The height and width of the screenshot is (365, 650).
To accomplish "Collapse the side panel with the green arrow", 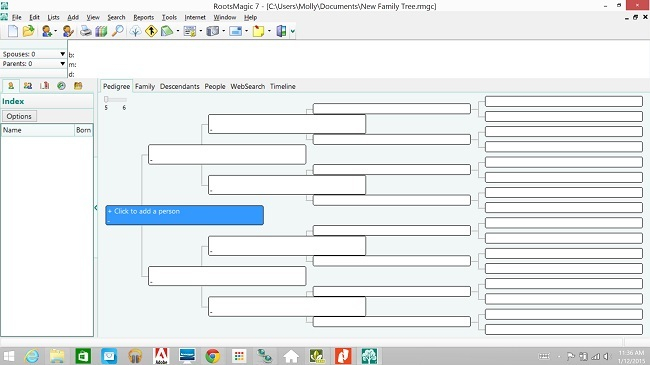I will (96, 207).
